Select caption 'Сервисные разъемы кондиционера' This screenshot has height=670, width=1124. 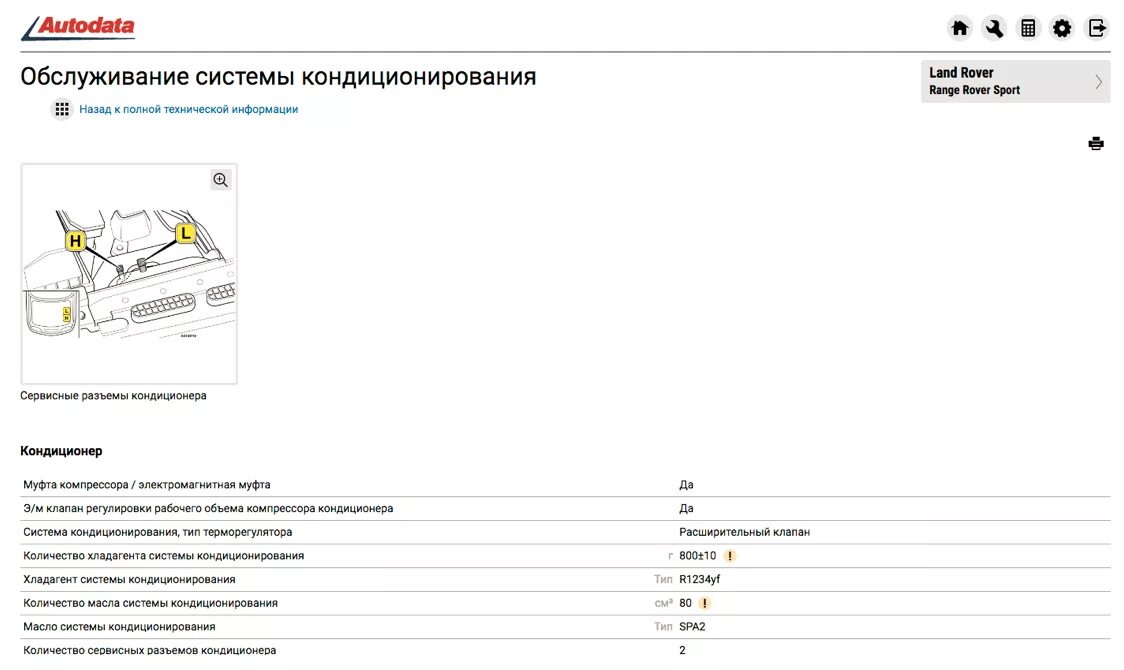113,396
